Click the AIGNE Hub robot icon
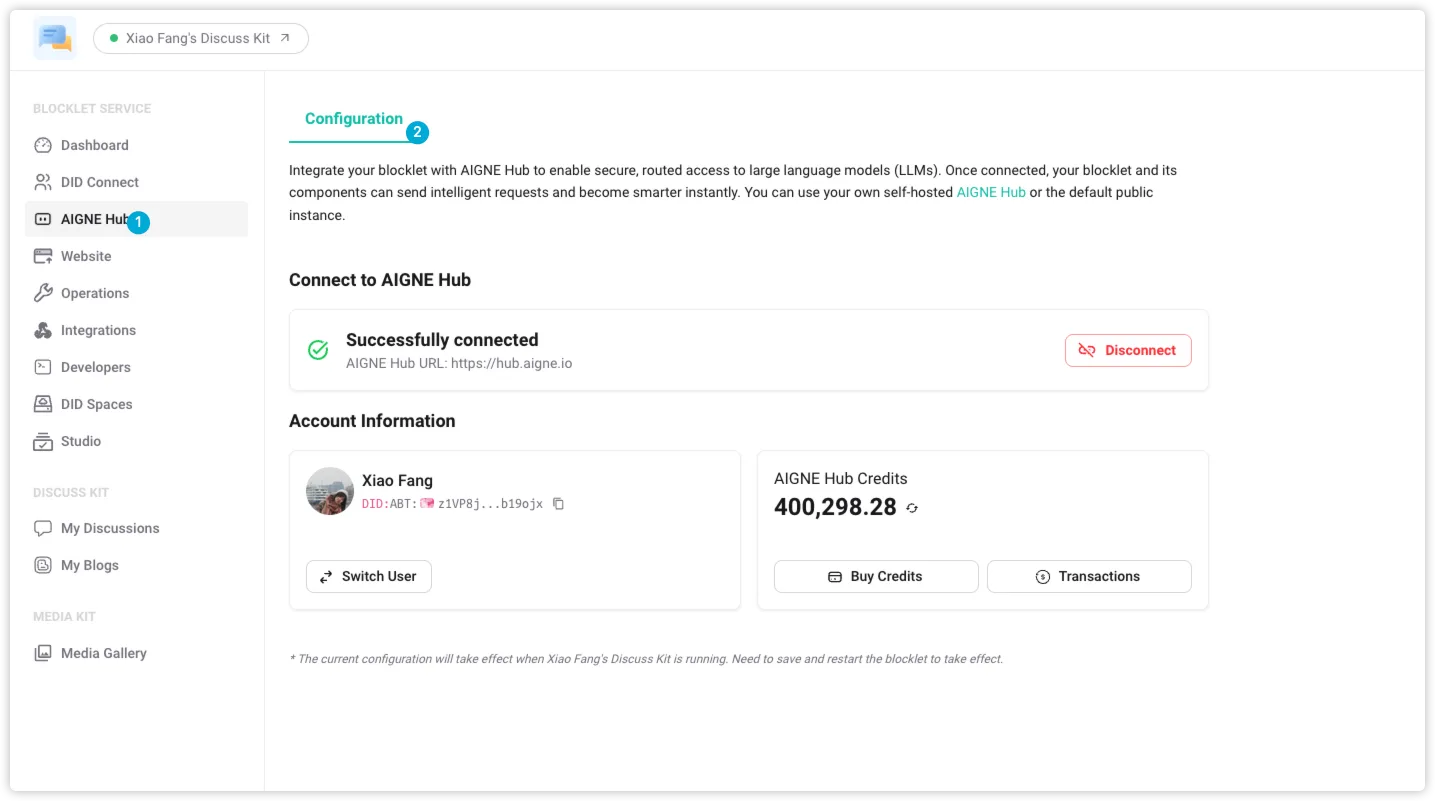 (x=43, y=219)
